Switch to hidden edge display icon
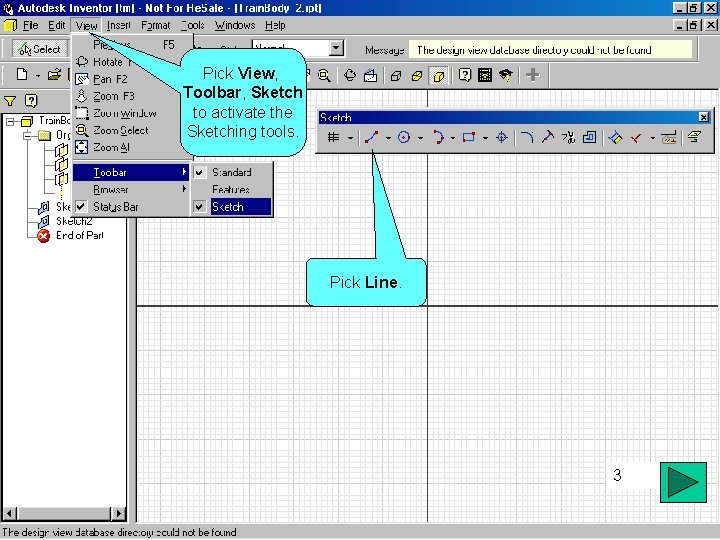 tap(417, 75)
